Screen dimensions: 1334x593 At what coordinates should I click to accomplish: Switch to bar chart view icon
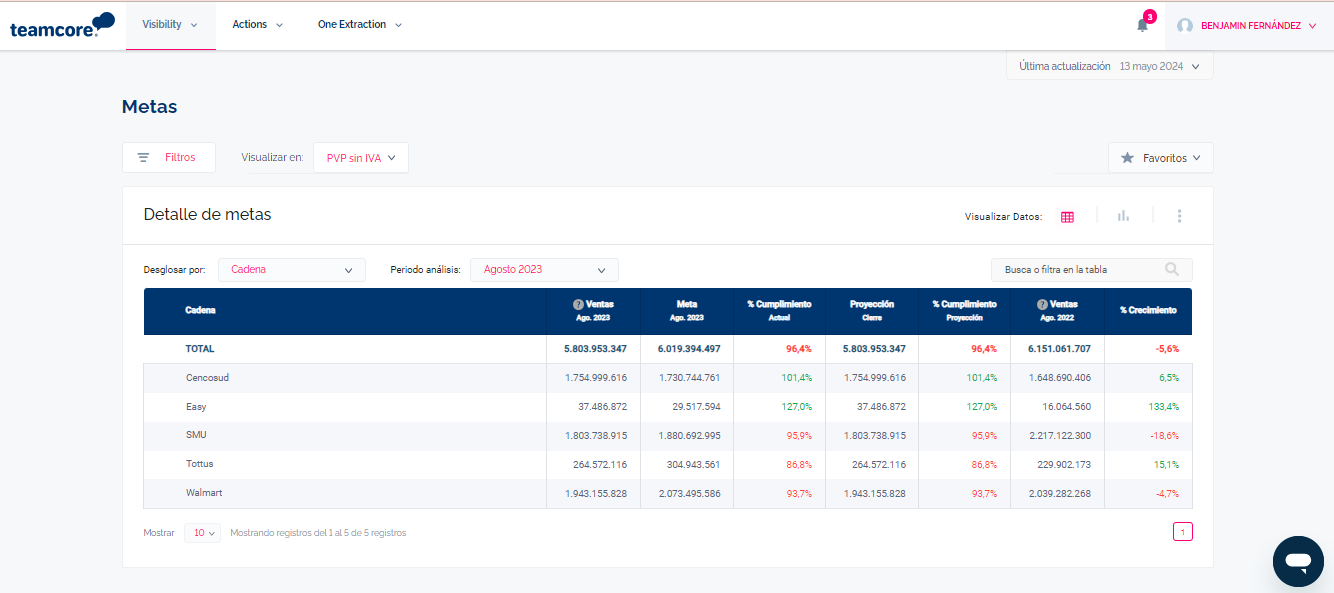pos(1123,216)
